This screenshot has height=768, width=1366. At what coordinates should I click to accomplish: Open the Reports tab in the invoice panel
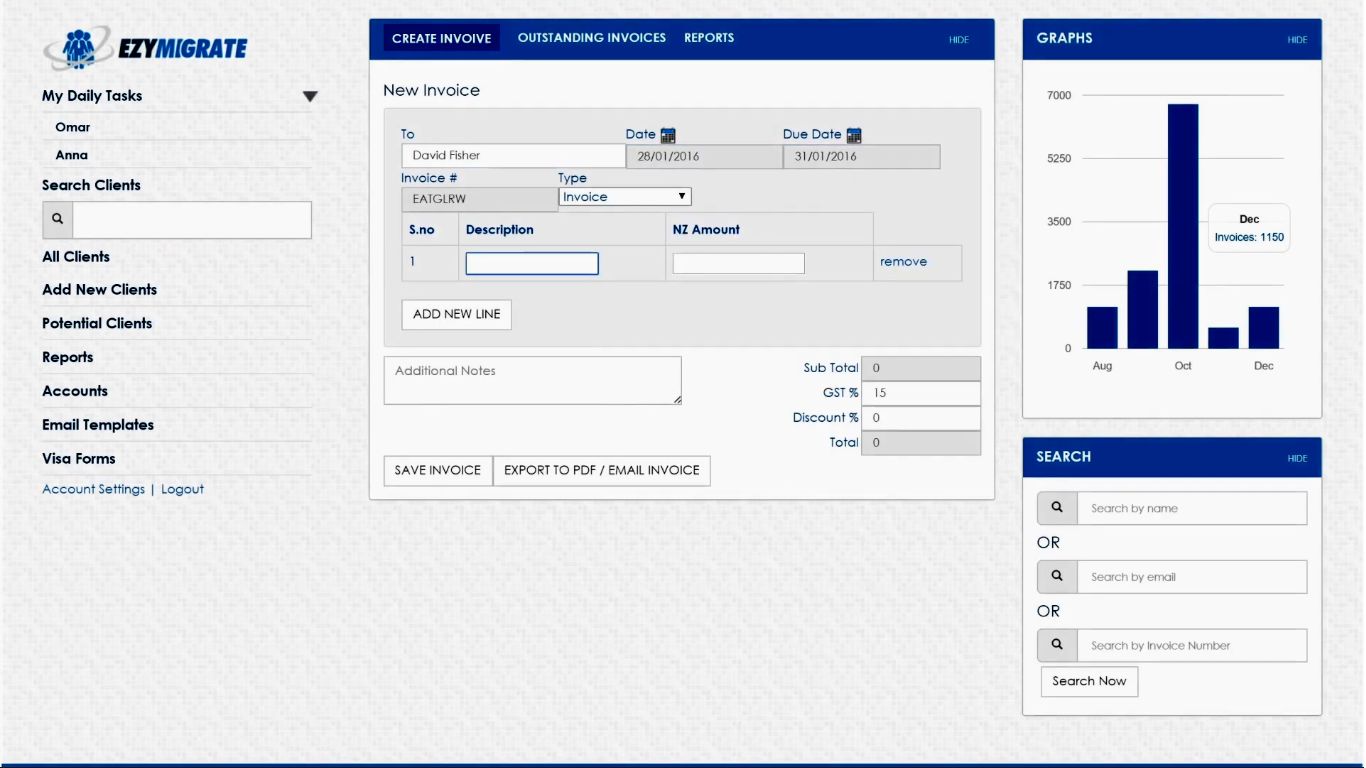click(x=709, y=38)
